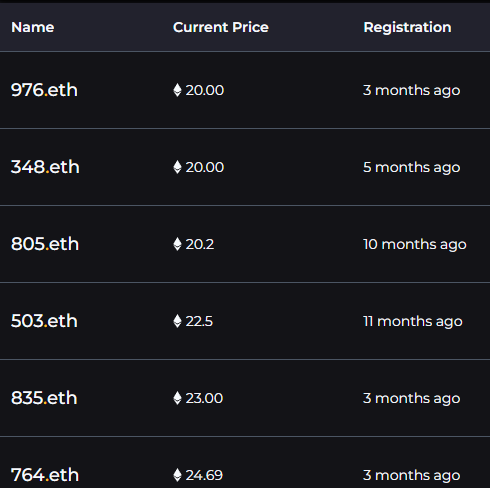Click the Ethereum icon next to 22.5

click(177, 321)
